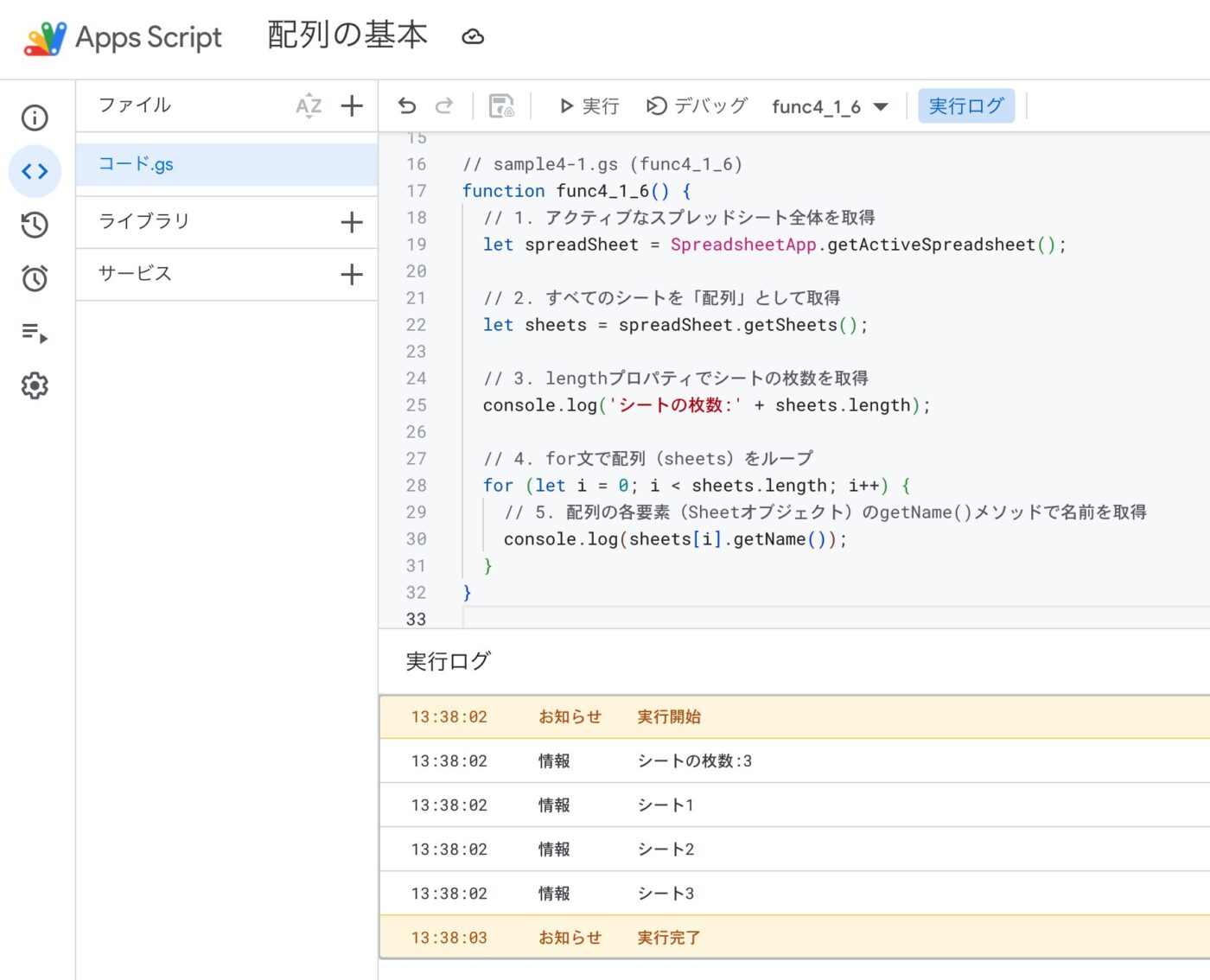Open project history icon in sidebar
The width and height of the screenshot is (1210, 980).
click(x=35, y=225)
